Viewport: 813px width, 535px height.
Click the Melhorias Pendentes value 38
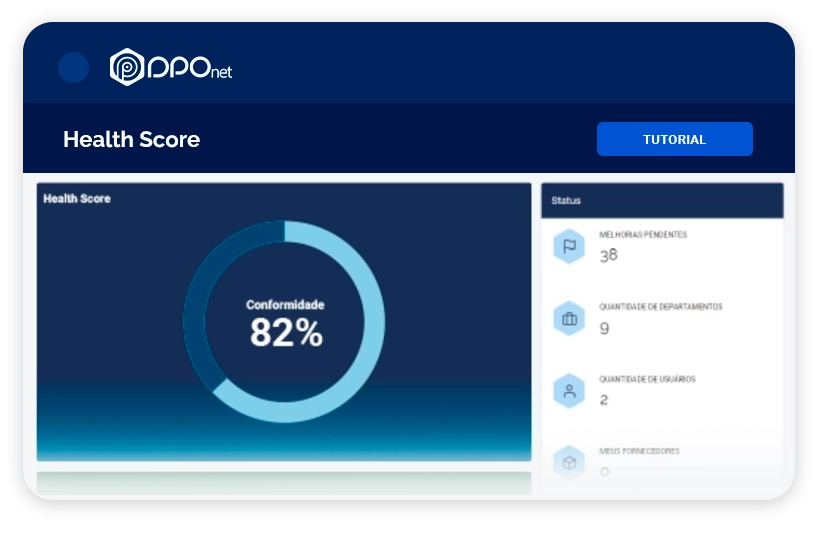[x=609, y=255]
